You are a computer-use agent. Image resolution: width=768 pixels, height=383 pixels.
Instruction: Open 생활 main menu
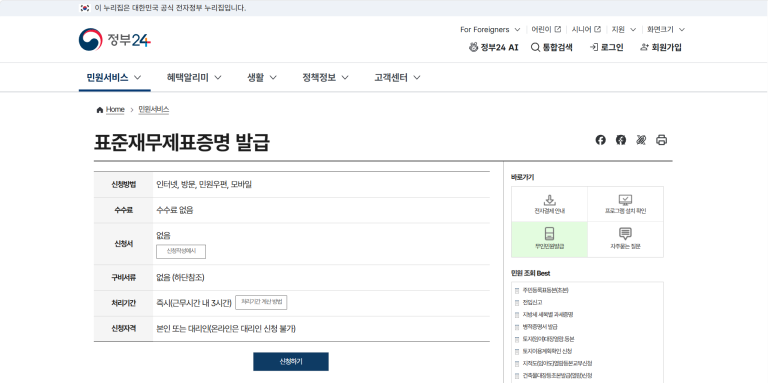(x=262, y=77)
